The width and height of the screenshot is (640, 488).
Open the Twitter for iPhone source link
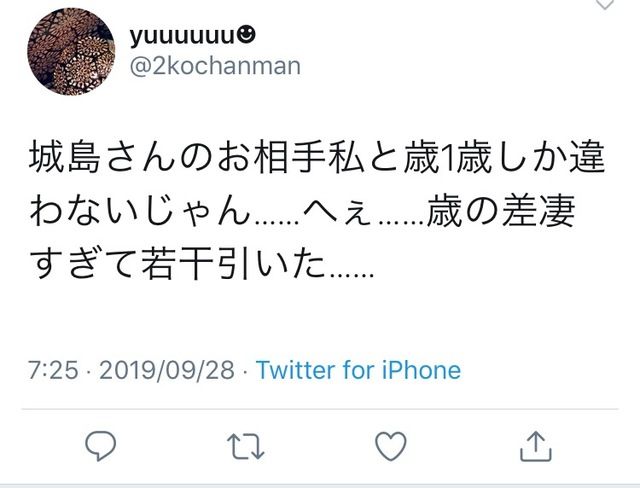tap(358, 370)
